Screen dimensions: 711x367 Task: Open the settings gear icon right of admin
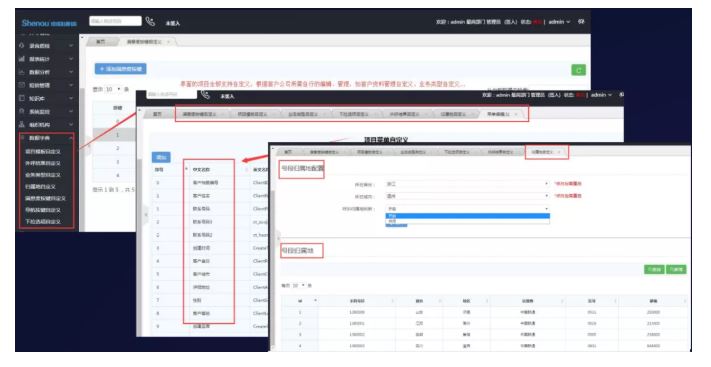pos(581,21)
